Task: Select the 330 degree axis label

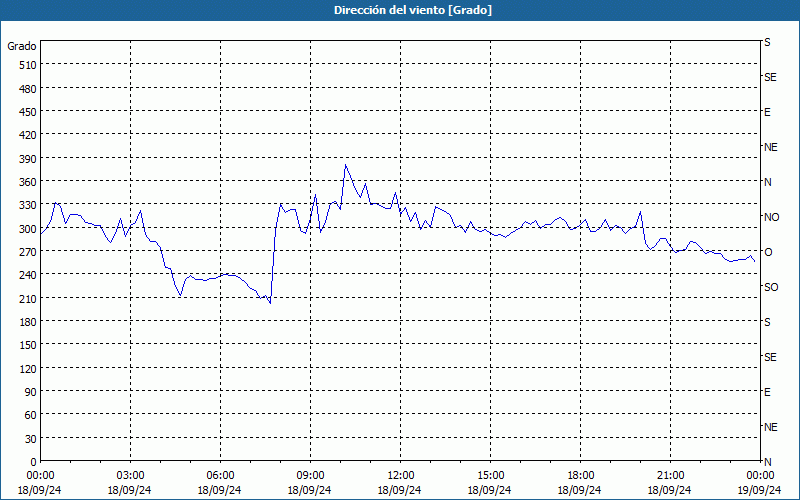Action: click(28, 205)
